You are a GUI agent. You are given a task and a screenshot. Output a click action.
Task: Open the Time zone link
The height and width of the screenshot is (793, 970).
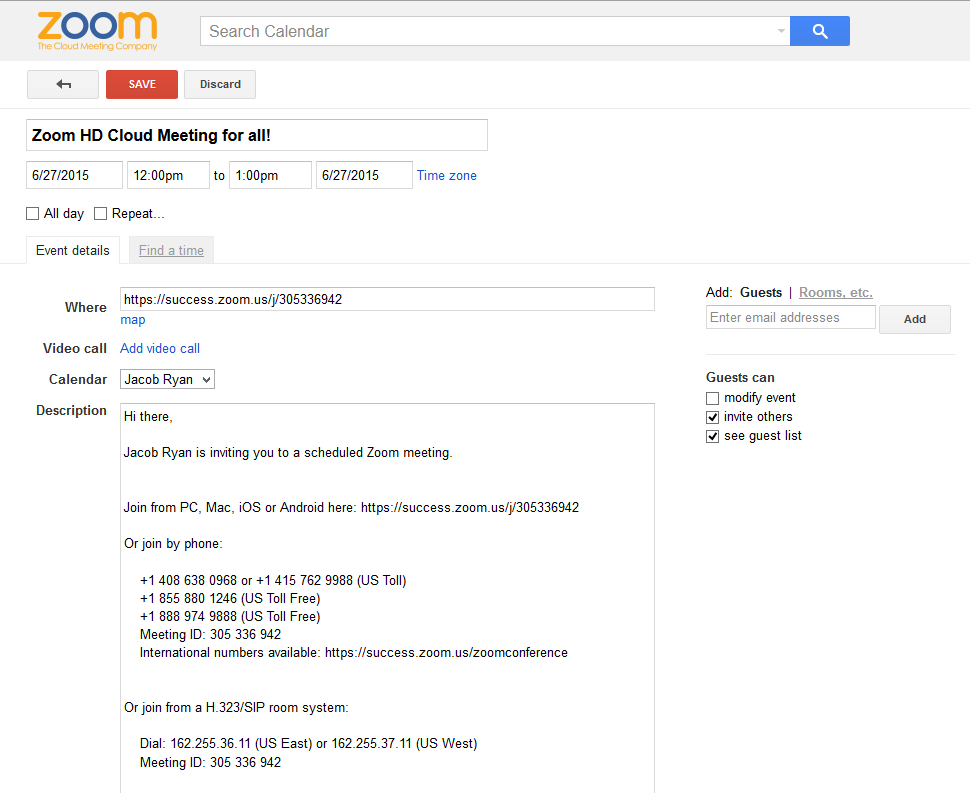447,176
